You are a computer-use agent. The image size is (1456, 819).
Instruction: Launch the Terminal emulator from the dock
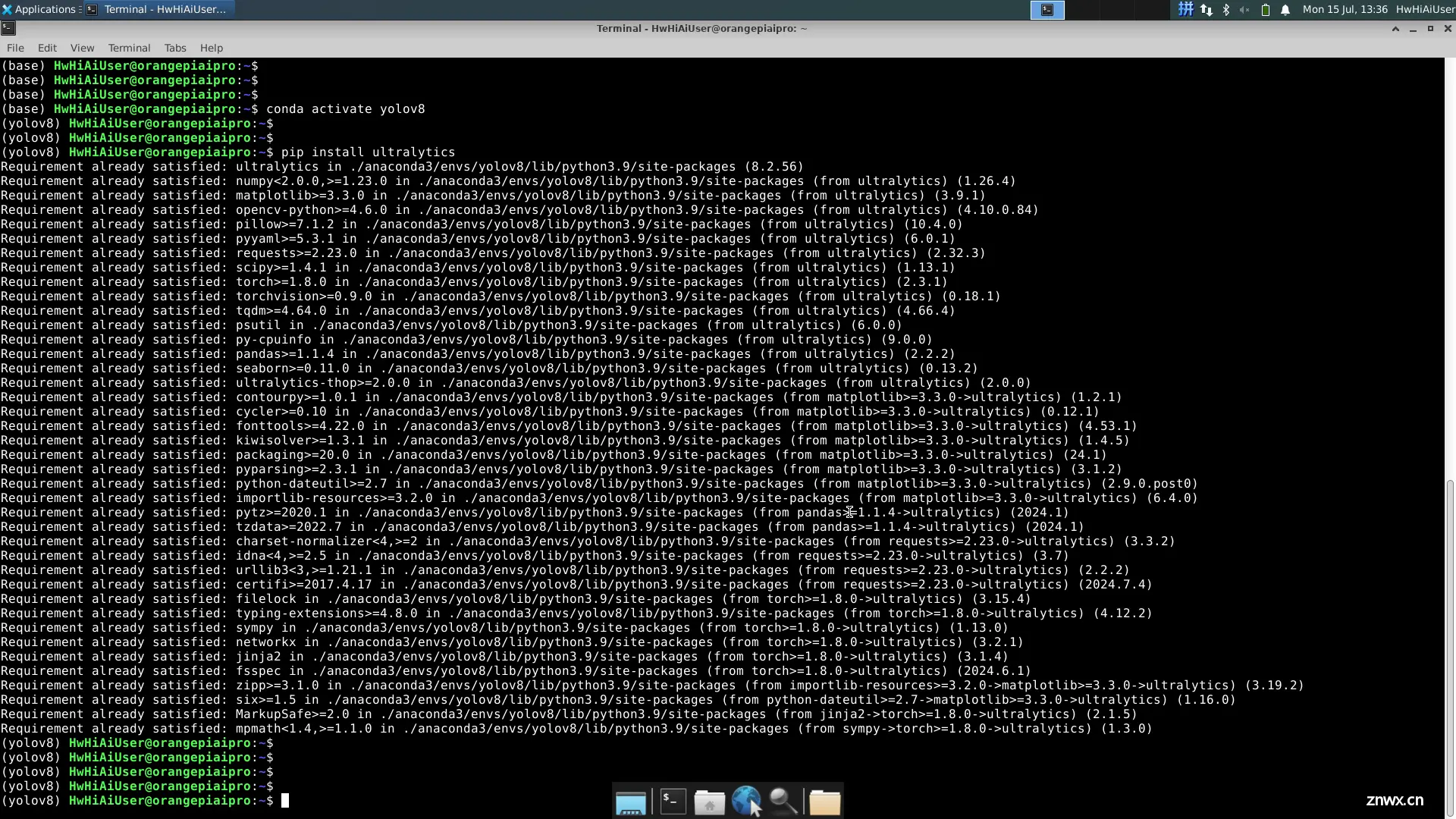point(673,802)
